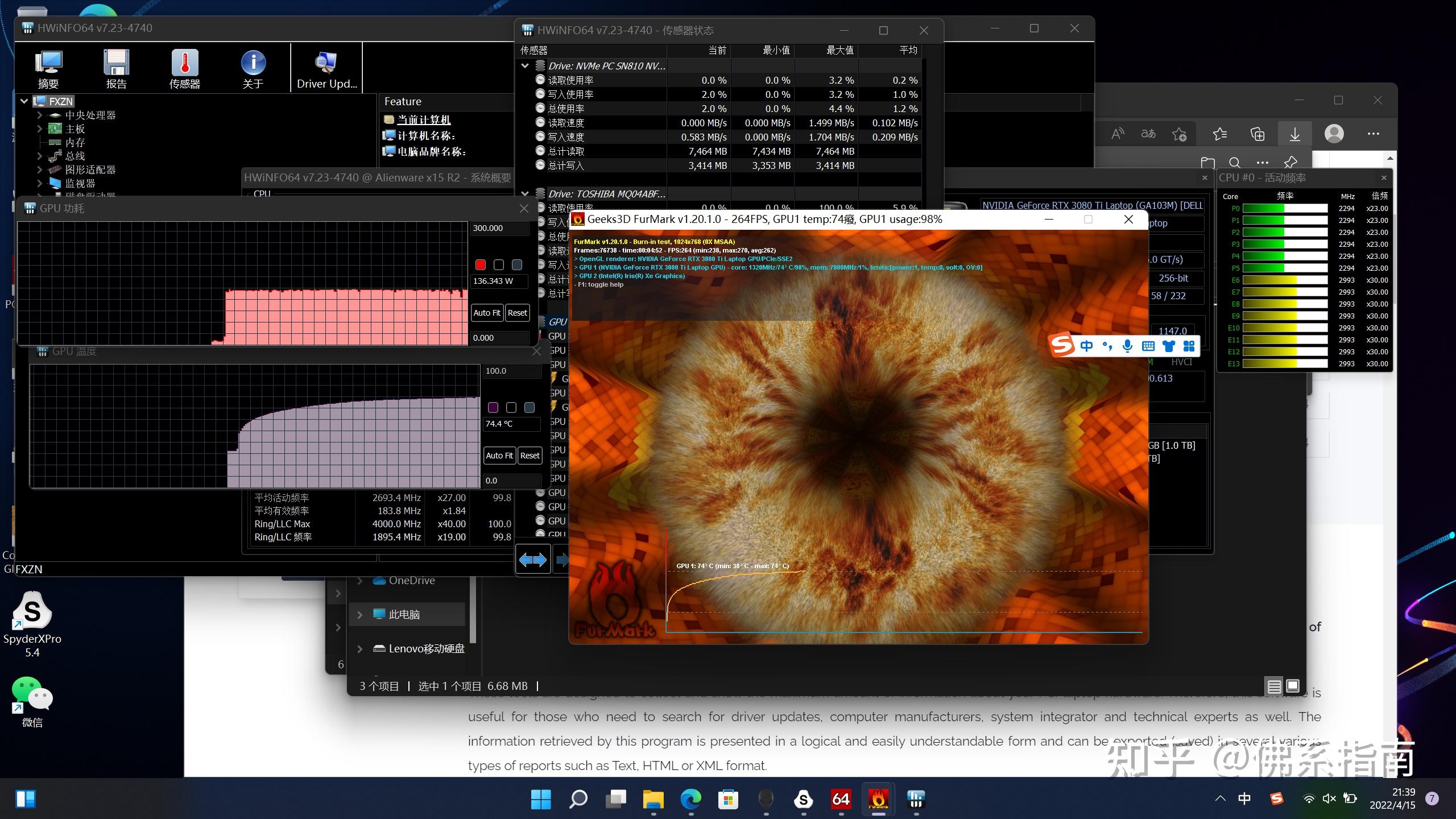The image size is (1456, 819).
Task: Toggle second checkbox in GPU 功耗 graph
Action: (x=499, y=265)
